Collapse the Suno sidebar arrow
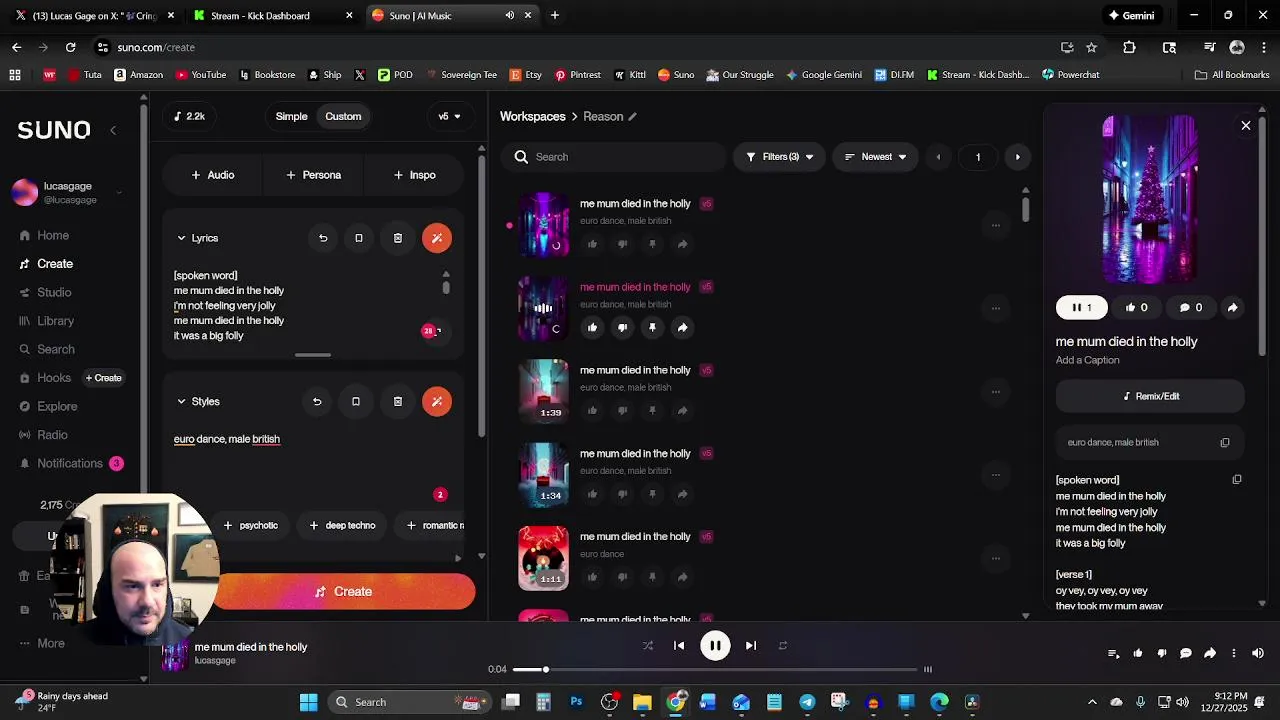 coord(113,130)
